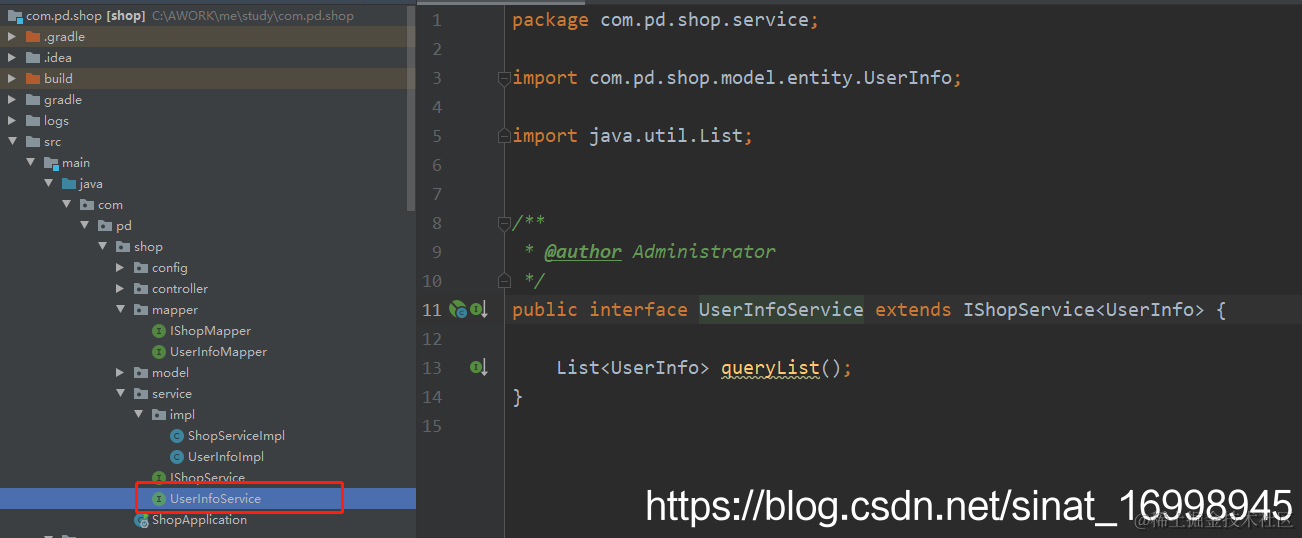1302x538 pixels.
Task: Expand the logs folder arrow
Action: pos(12,121)
